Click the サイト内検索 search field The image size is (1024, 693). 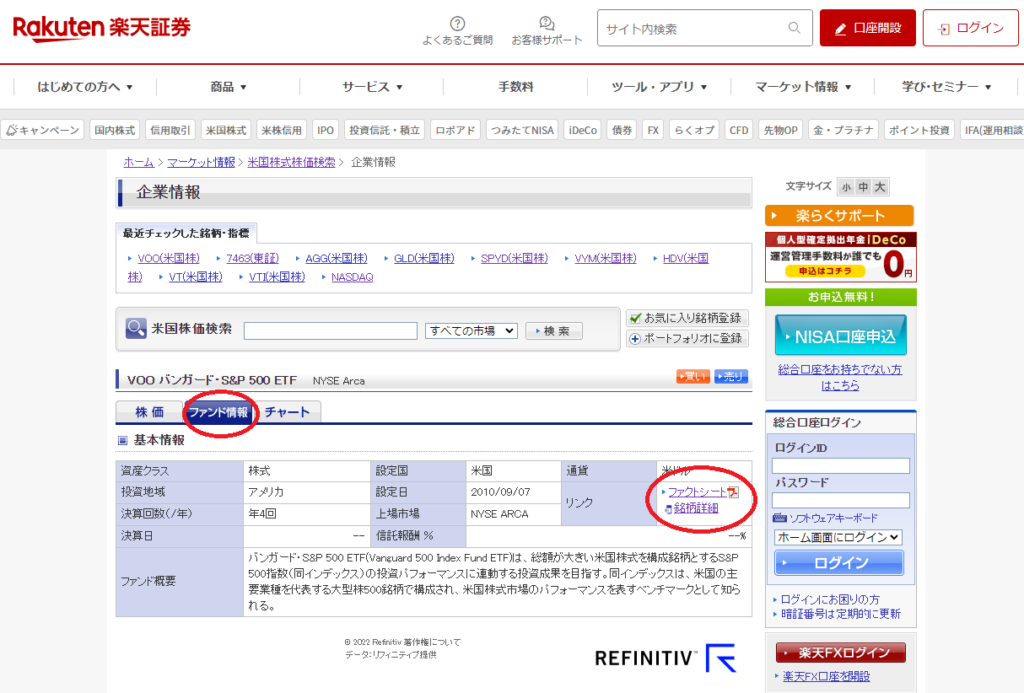(705, 28)
